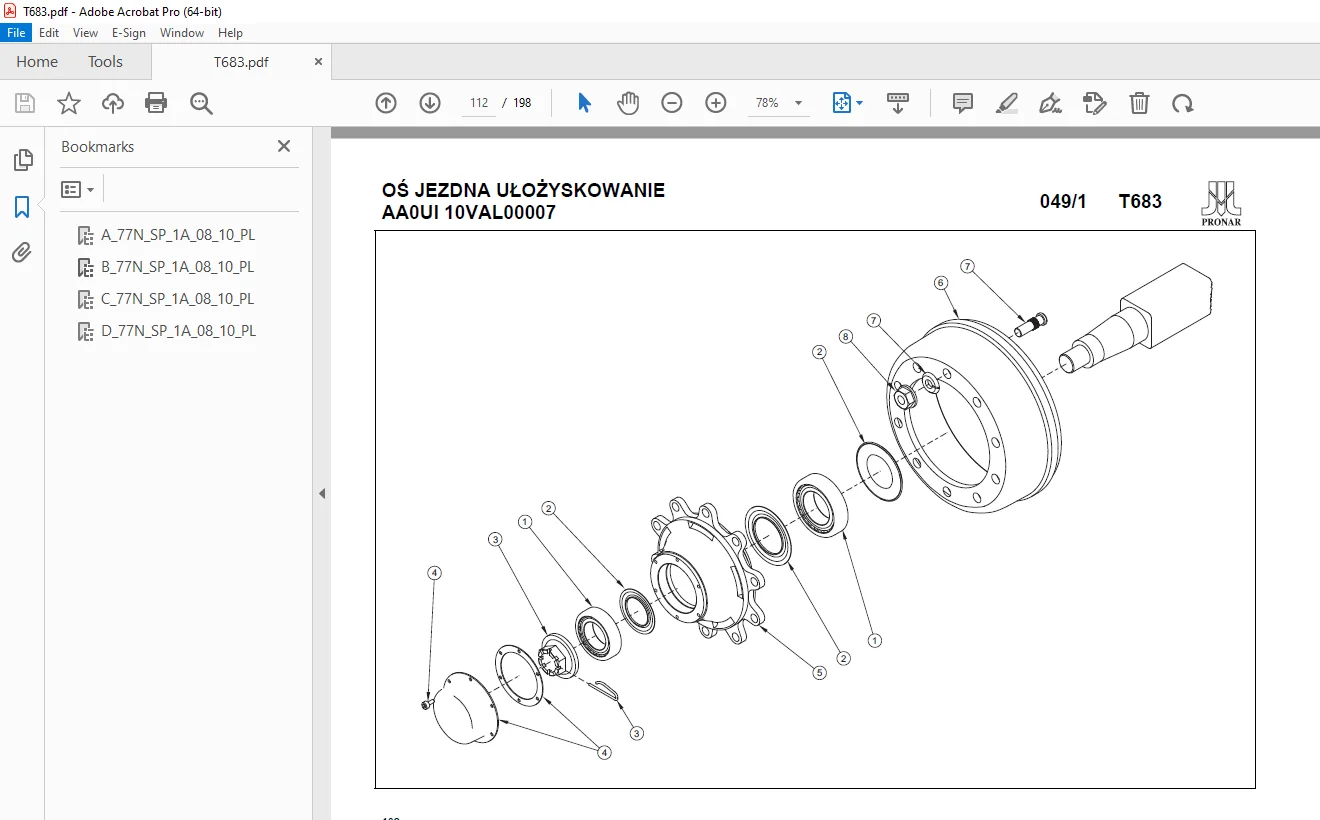Switch to the Tools tab
Viewport: 1320px width, 820px height.
(x=105, y=61)
